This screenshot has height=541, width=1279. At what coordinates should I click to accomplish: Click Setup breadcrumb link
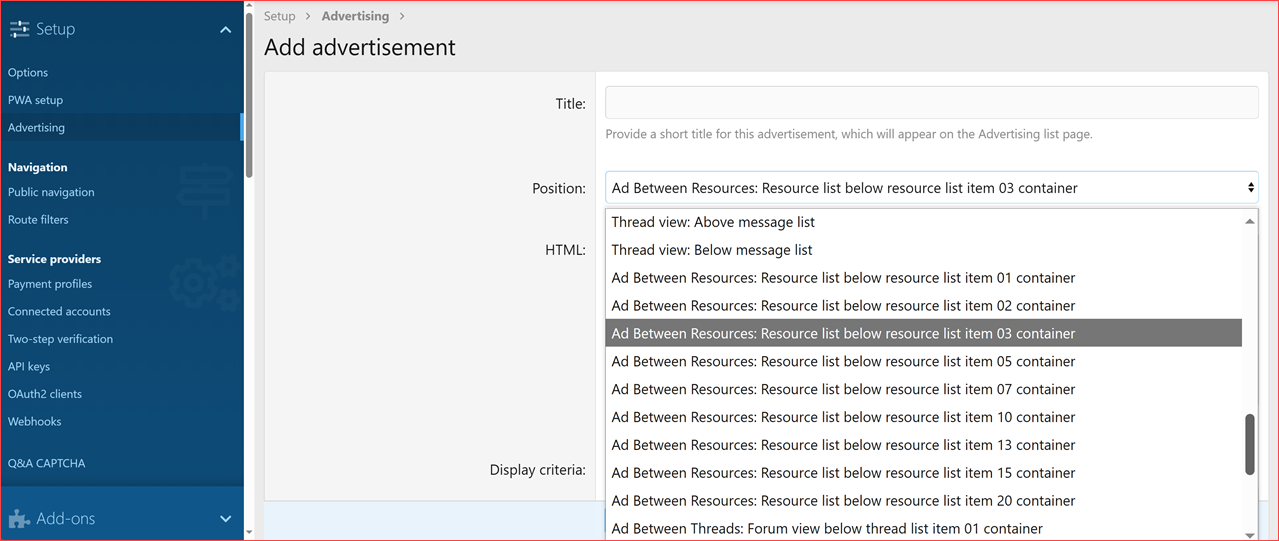tap(279, 16)
